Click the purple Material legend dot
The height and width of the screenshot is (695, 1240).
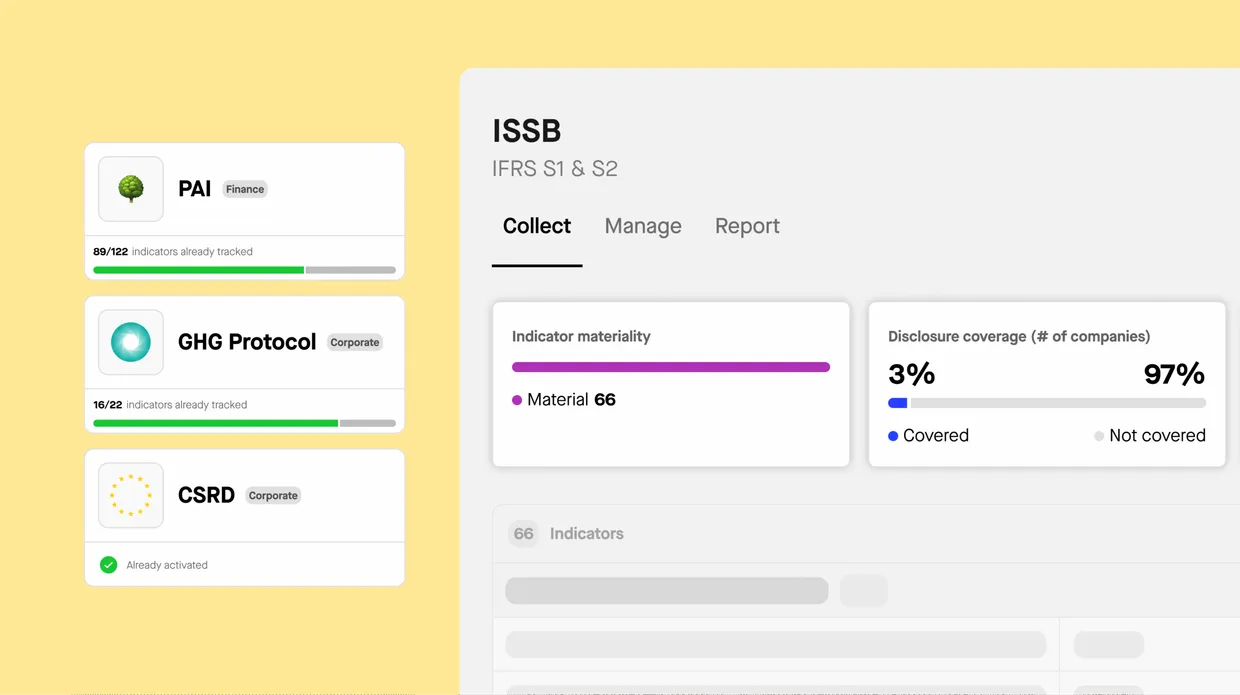[517, 400]
